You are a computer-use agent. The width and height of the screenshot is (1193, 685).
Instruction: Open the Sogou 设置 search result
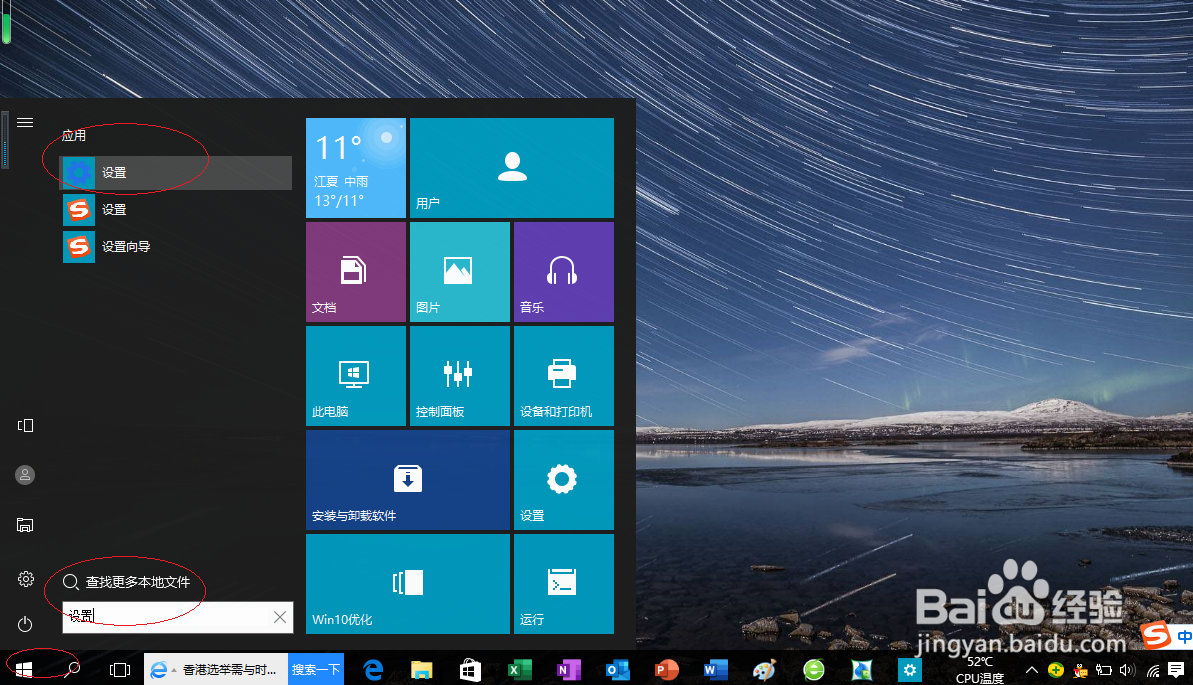click(x=176, y=209)
